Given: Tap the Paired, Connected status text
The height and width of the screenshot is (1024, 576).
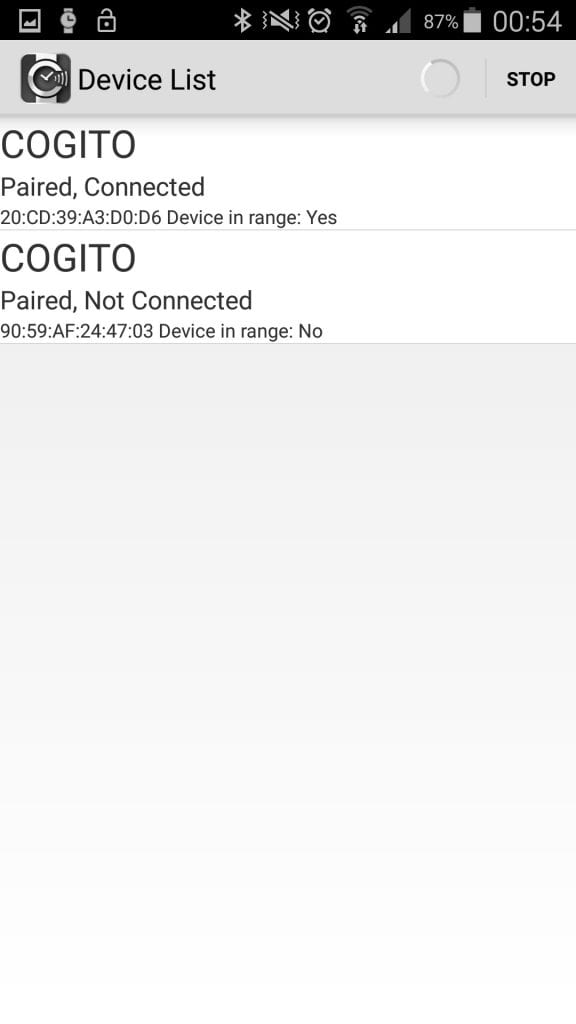Looking at the screenshot, I should [103, 187].
